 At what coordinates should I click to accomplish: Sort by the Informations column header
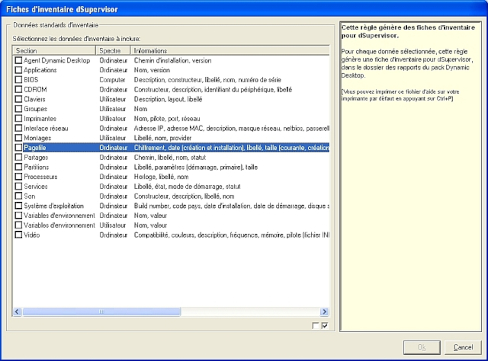[x=230, y=51]
